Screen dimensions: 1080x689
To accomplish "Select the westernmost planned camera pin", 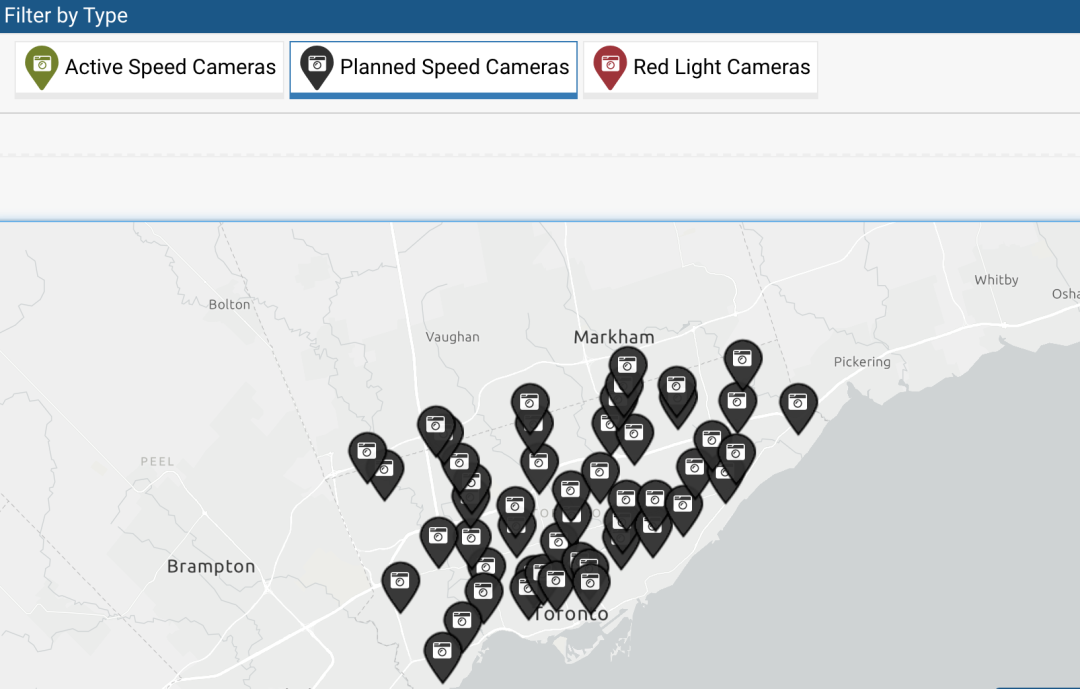I will 367,457.
